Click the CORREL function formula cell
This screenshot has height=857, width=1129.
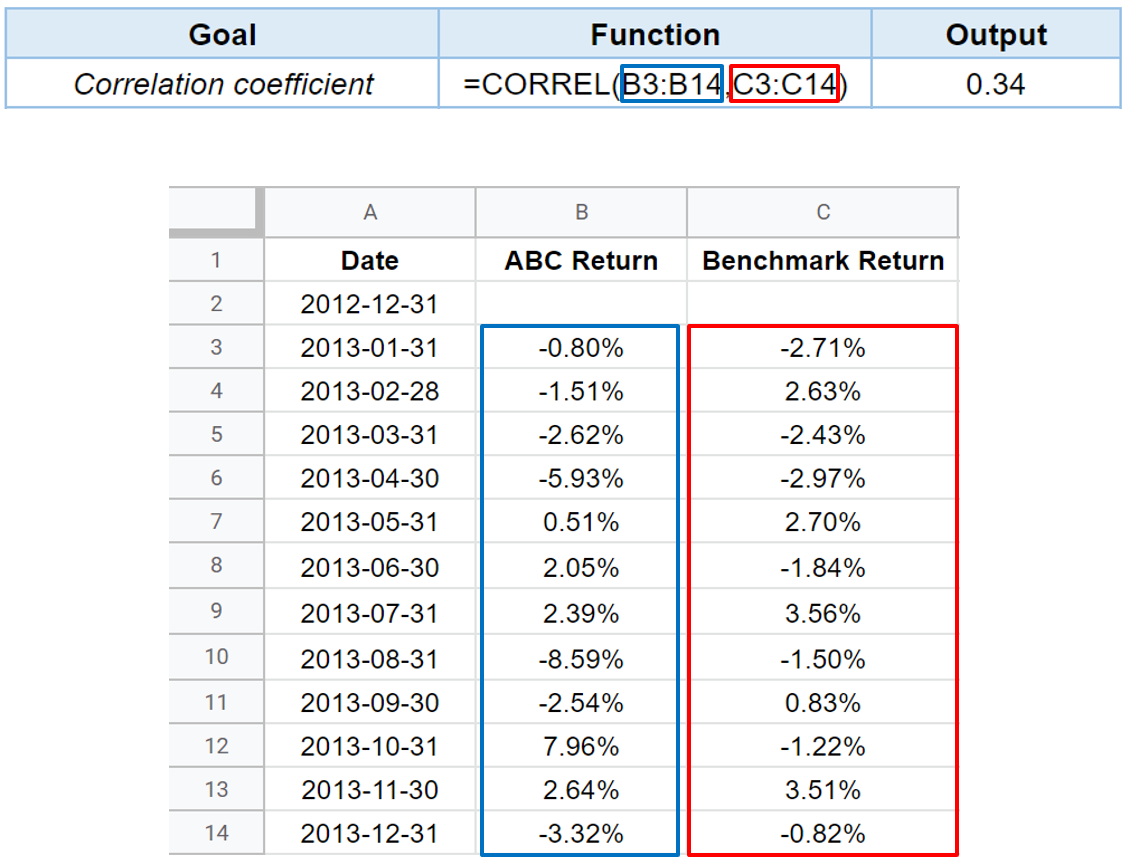tap(655, 84)
